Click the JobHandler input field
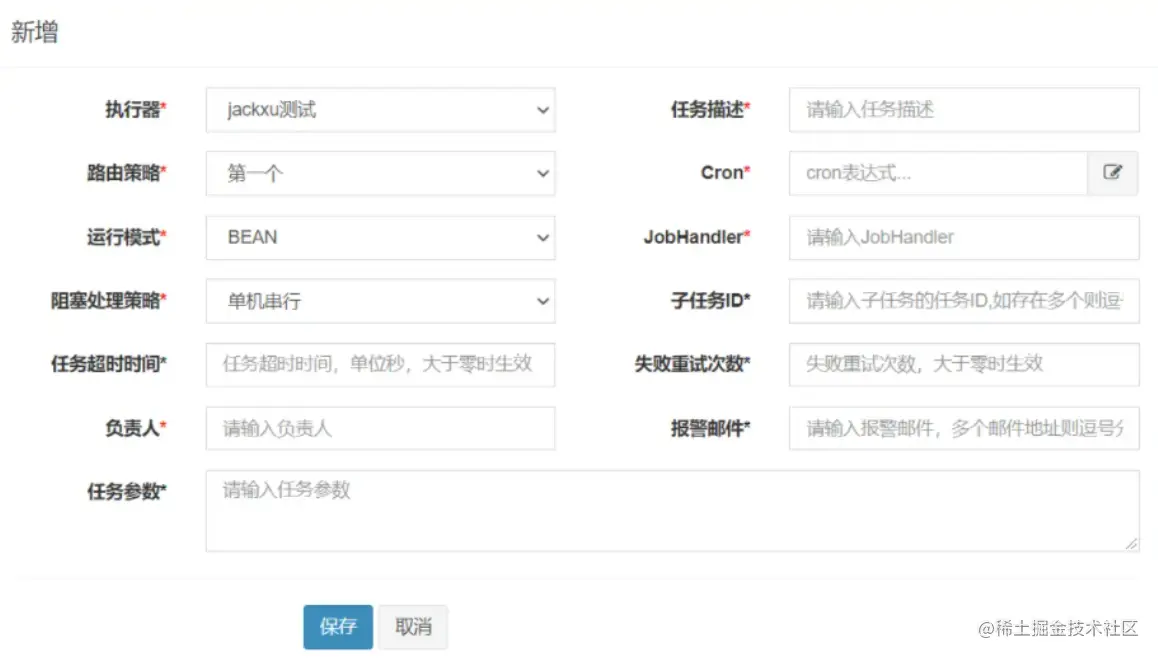 (x=964, y=237)
